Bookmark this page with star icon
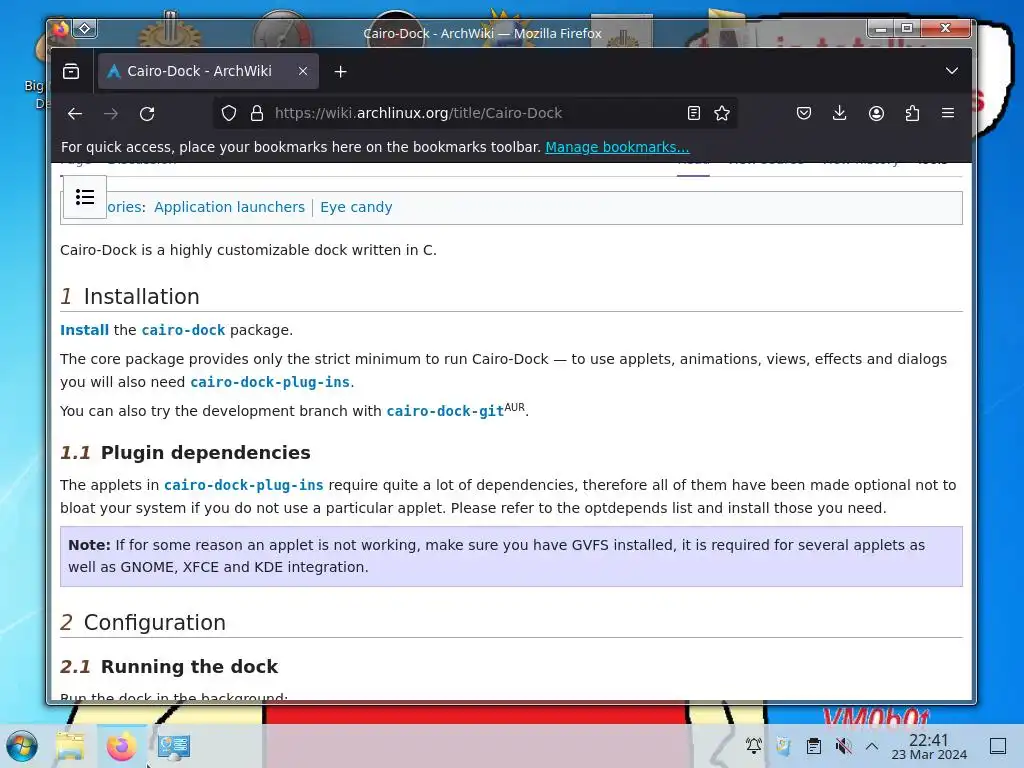The image size is (1024, 768). (x=722, y=113)
